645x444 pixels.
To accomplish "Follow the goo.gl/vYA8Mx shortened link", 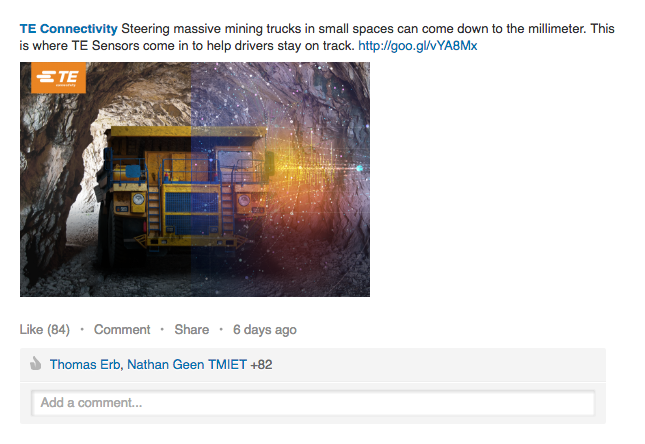I will 418,46.
